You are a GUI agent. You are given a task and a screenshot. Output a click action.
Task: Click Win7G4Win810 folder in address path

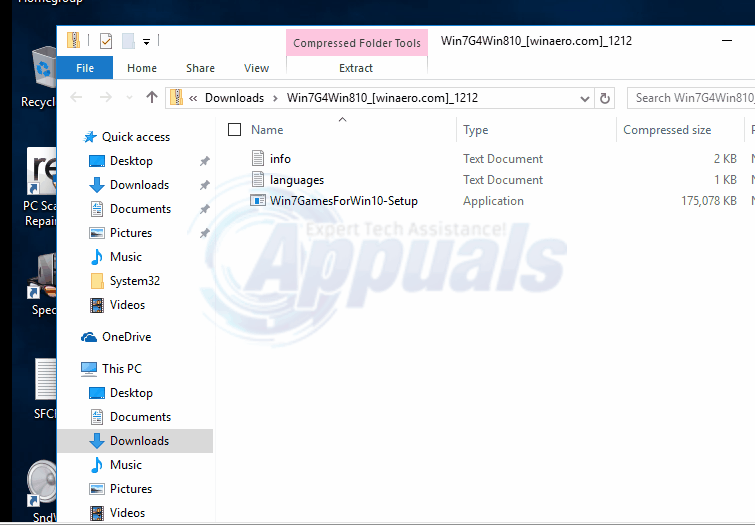(382, 98)
